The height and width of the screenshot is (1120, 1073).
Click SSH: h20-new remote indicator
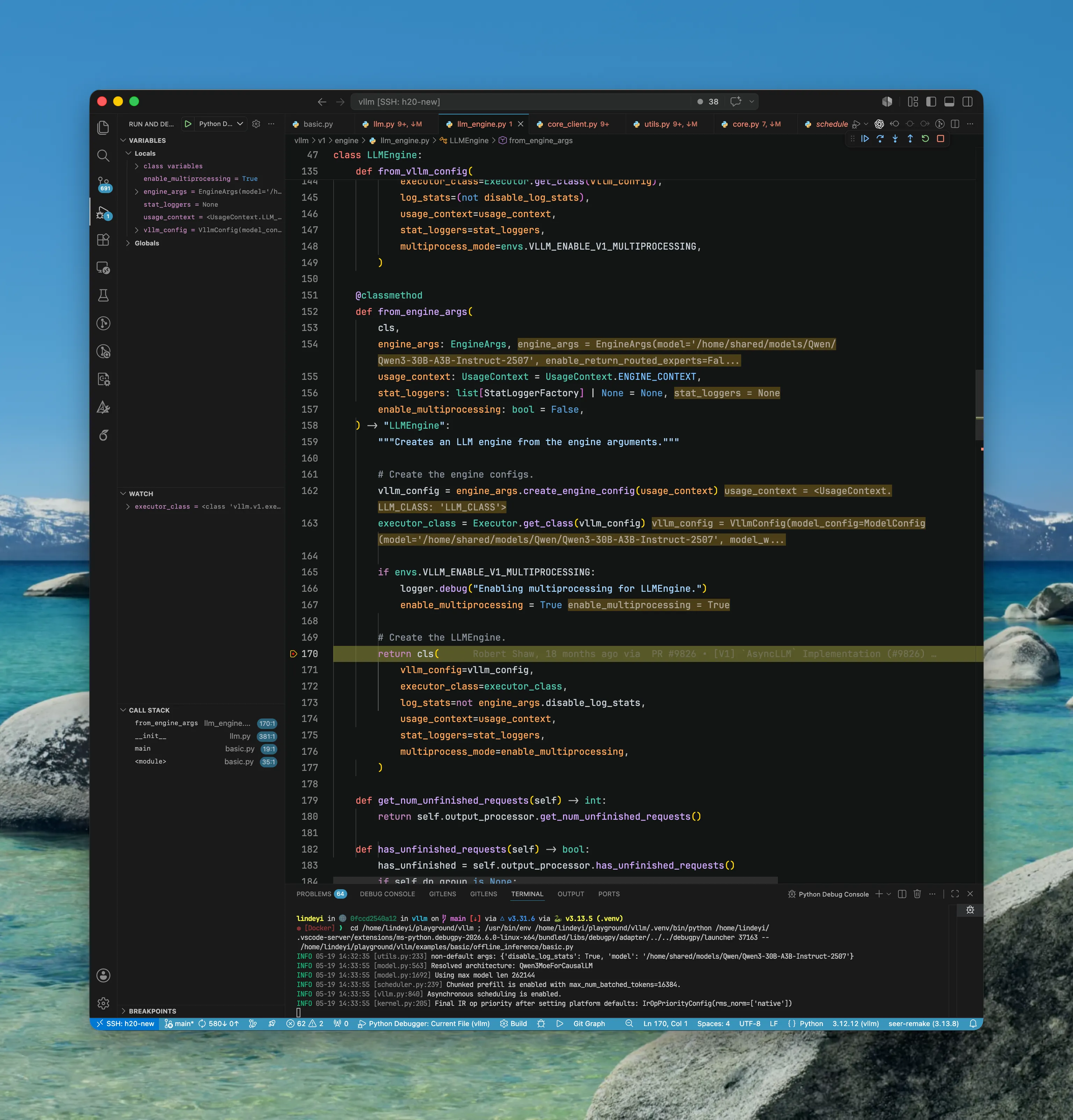click(x=125, y=1023)
